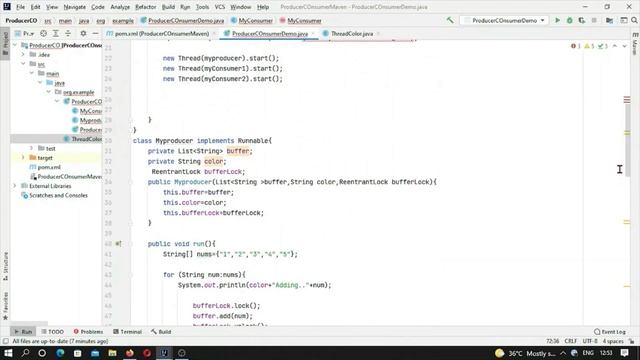Image resolution: width=640 pixels, height=360 pixels.
Task: Hide the Project panel with minus icon
Action: [x=95, y=33]
